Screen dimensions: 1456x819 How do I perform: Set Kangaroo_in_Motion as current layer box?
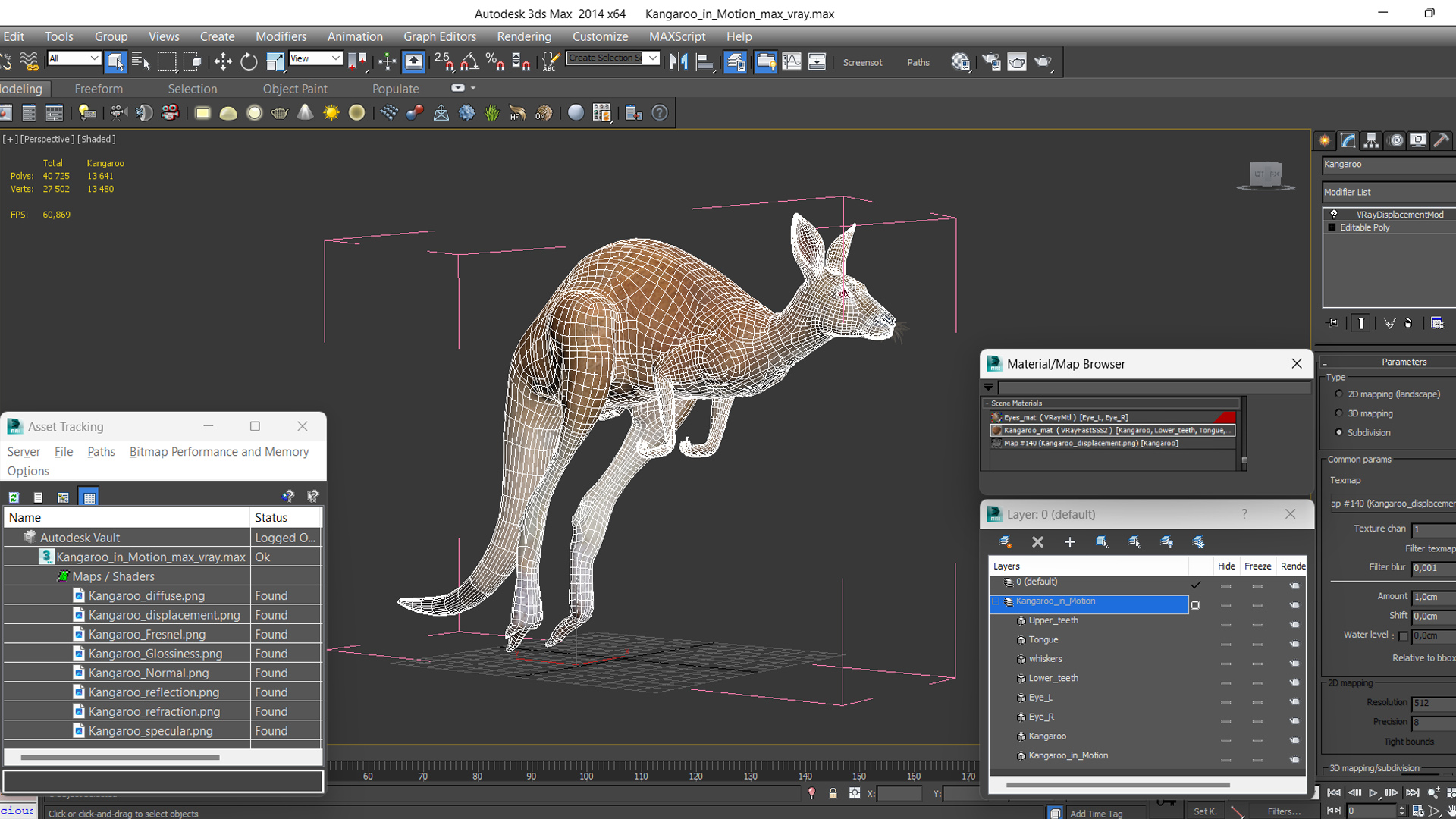pos(1195,605)
